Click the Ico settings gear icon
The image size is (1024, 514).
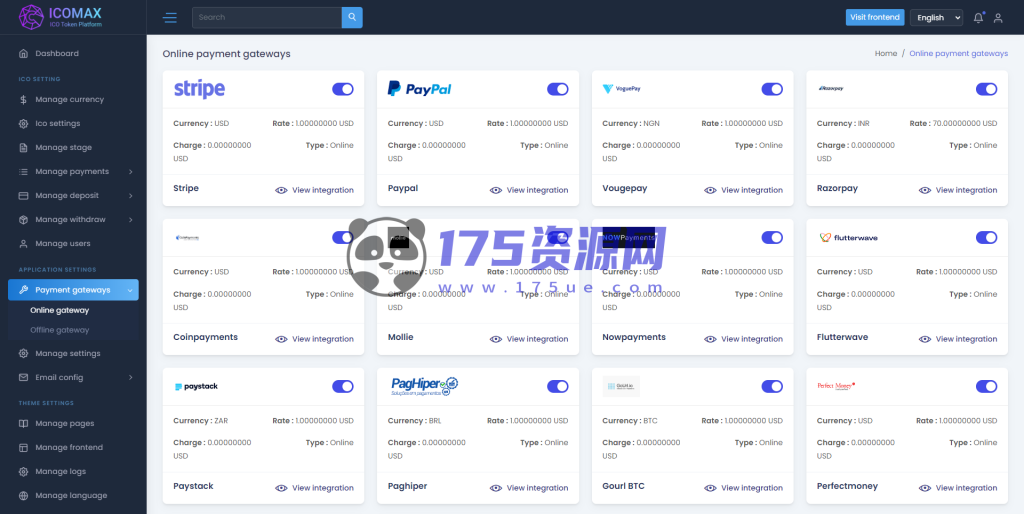tap(24, 123)
